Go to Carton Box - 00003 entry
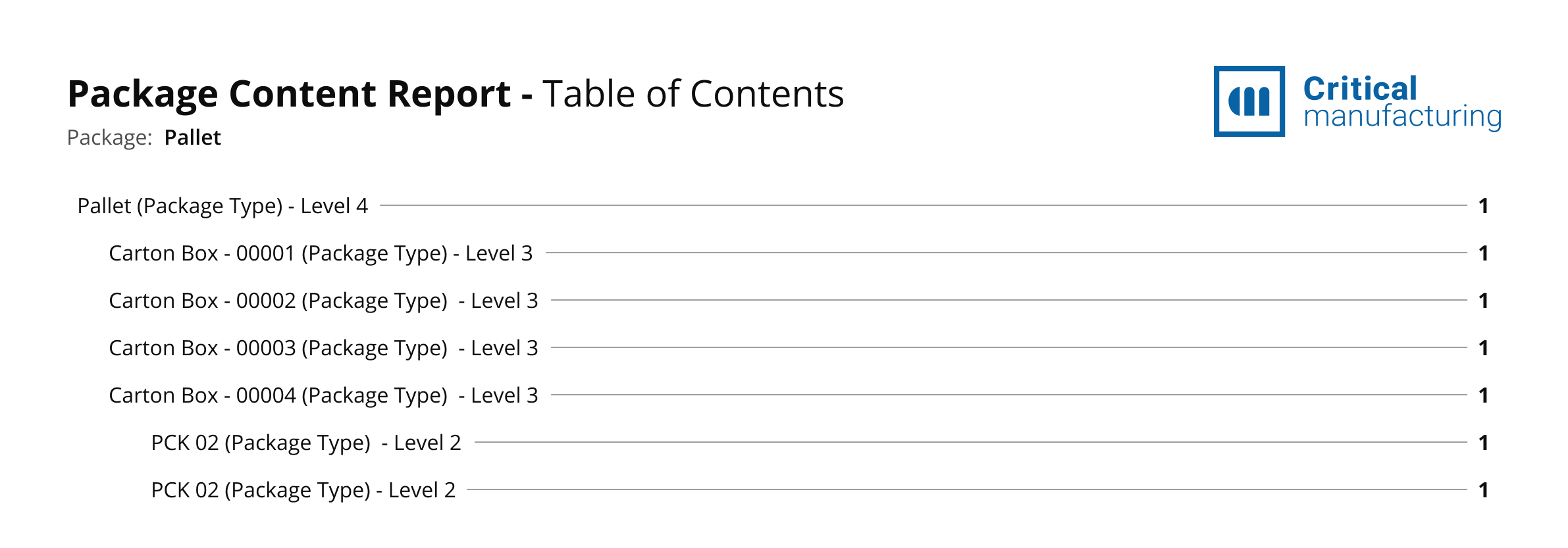 pos(323,348)
